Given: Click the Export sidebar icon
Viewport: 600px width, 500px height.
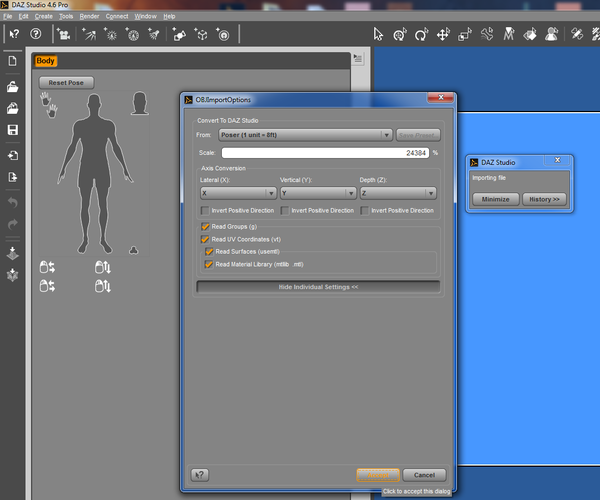Looking at the screenshot, I should point(13,177).
